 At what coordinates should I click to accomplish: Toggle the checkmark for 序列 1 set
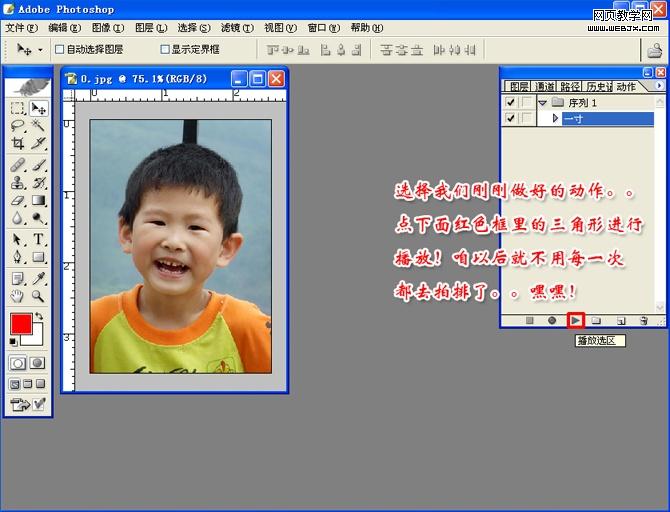(511, 103)
